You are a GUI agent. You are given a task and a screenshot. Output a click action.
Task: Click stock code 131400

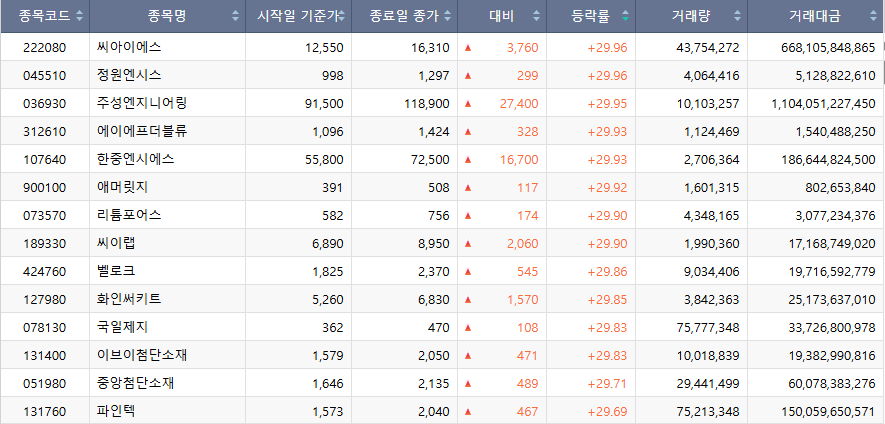click(x=45, y=356)
